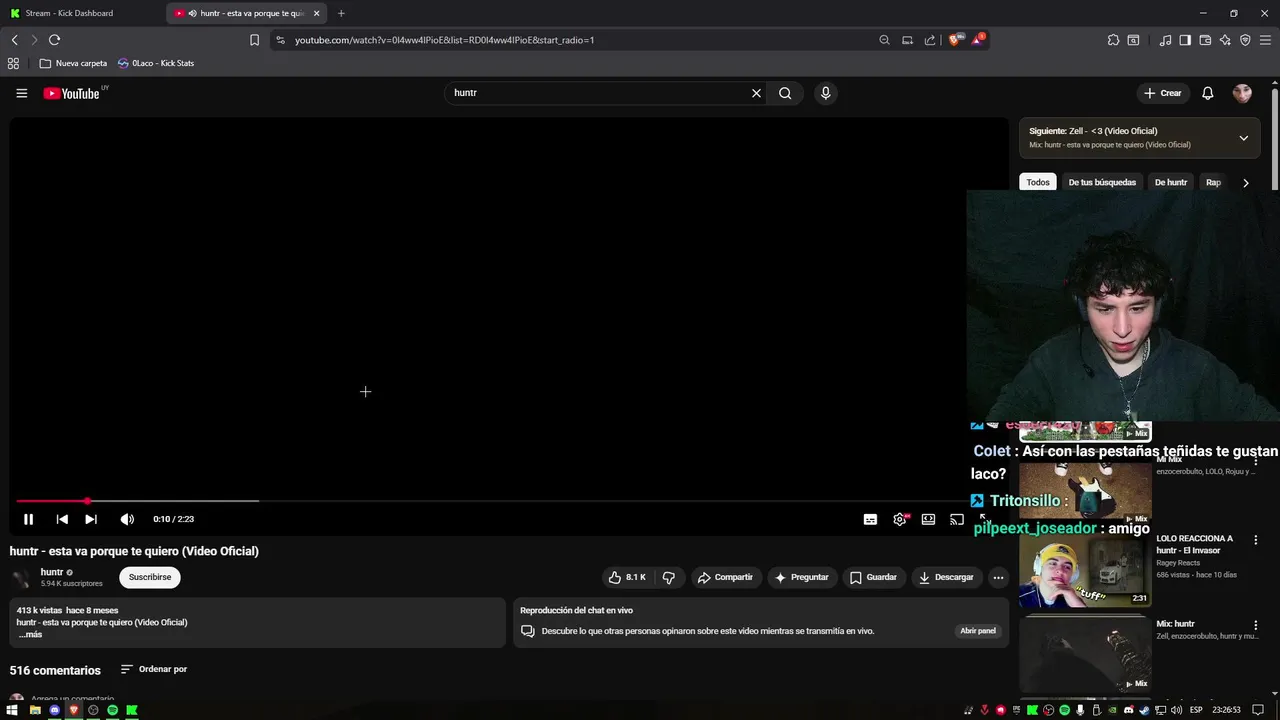The image size is (1280, 720).
Task: Open LOLO REACCIONA A huntr thumbnail
Action: 1085,572
